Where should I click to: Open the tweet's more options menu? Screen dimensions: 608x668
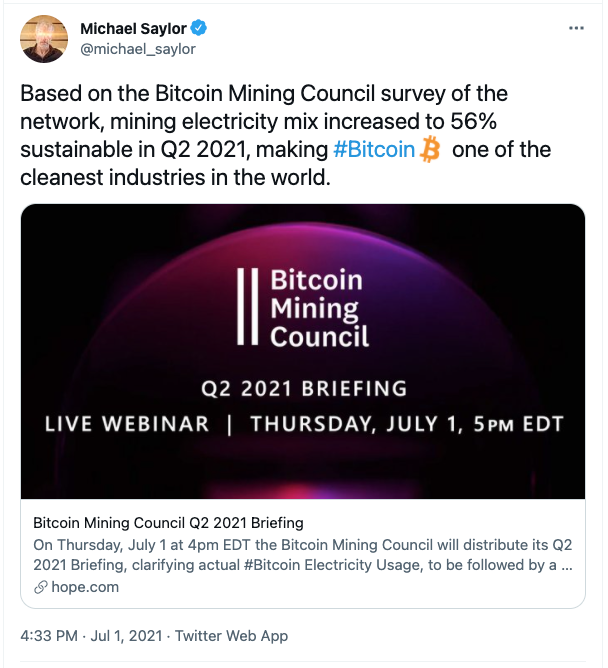click(x=575, y=29)
